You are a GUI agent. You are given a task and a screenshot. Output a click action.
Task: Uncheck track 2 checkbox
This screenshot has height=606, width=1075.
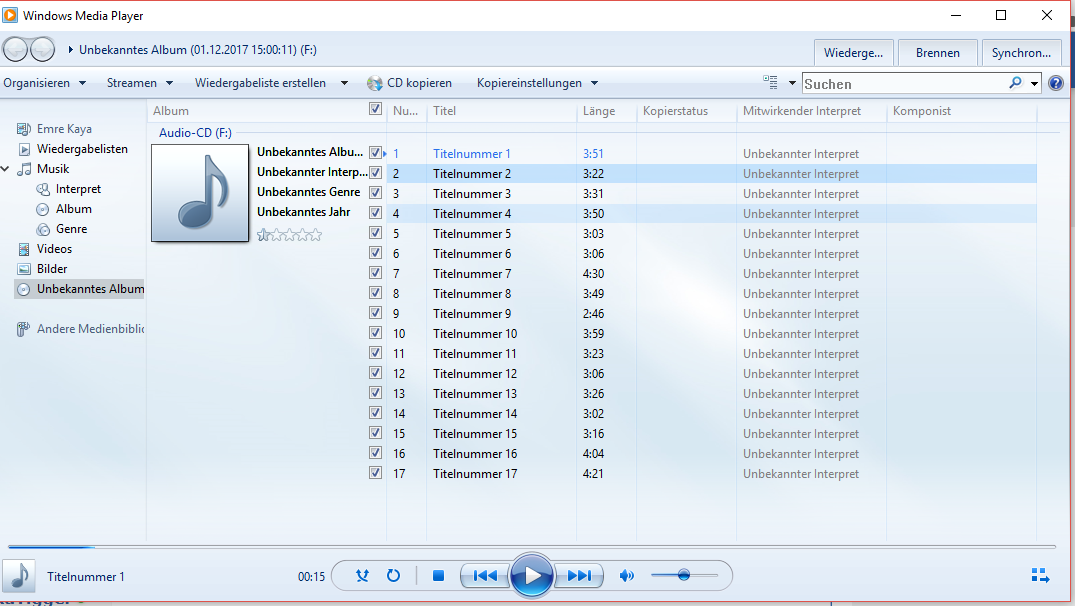coord(375,172)
